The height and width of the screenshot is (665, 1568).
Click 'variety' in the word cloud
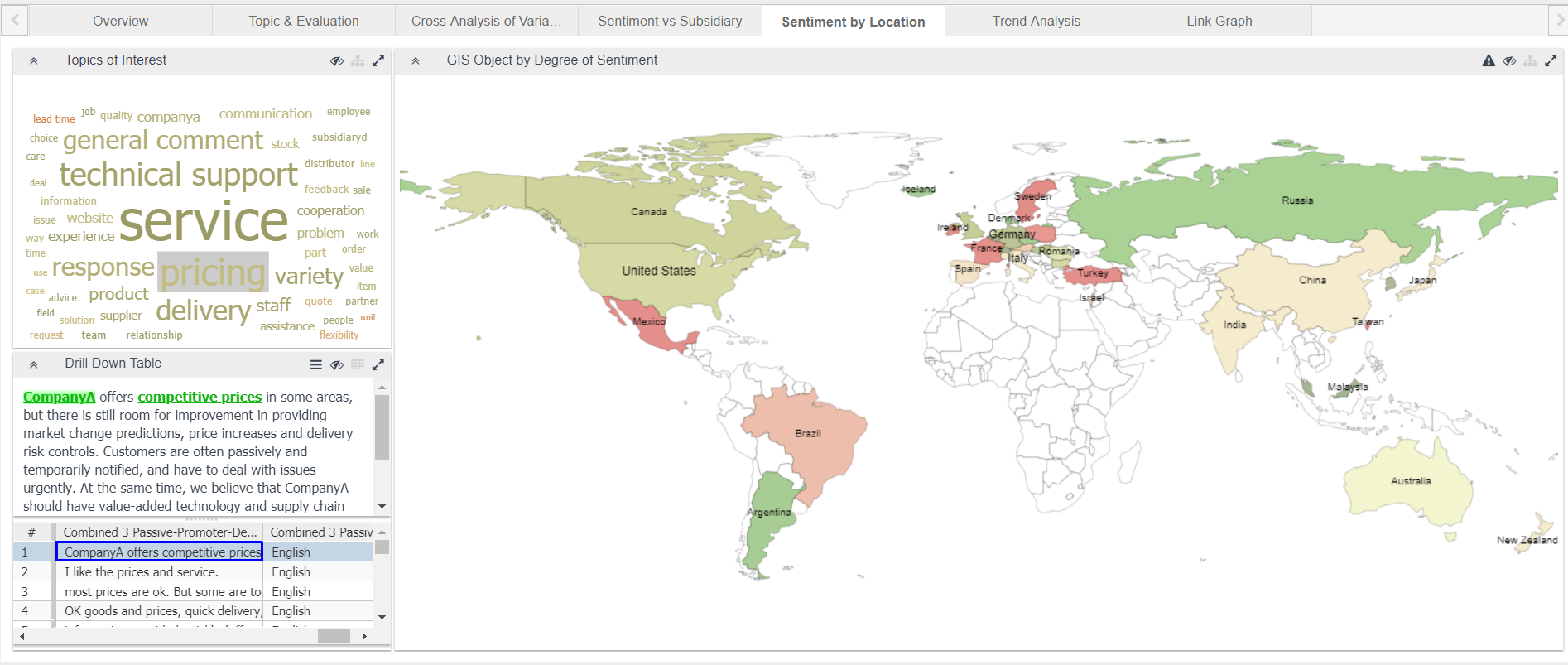point(309,277)
